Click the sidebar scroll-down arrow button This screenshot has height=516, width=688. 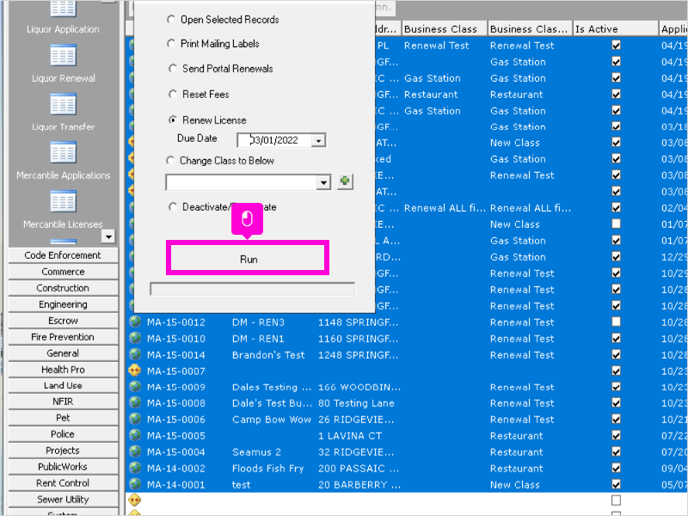point(108,236)
